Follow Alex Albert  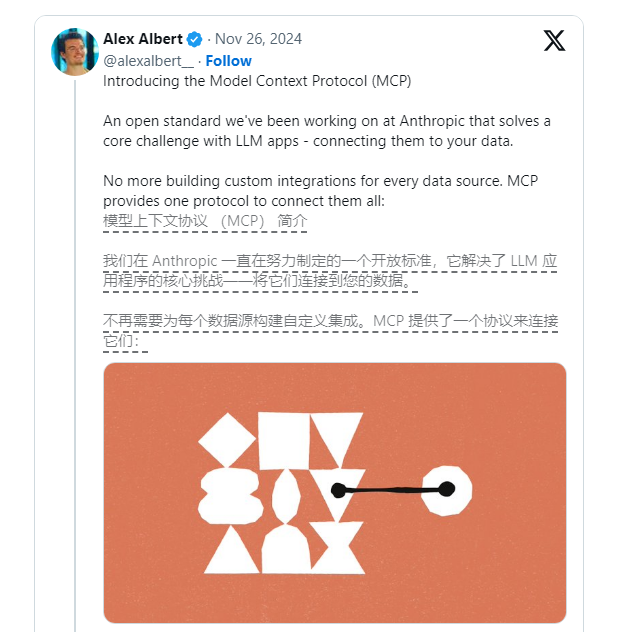(x=229, y=61)
